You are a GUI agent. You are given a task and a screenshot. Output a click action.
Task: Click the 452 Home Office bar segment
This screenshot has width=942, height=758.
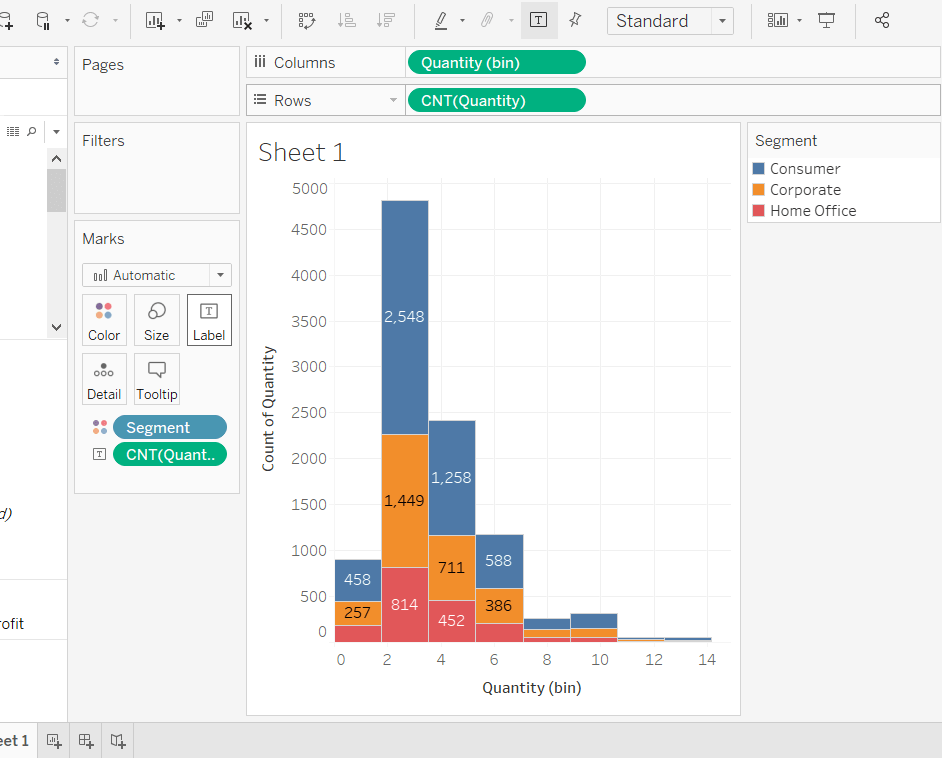point(452,621)
